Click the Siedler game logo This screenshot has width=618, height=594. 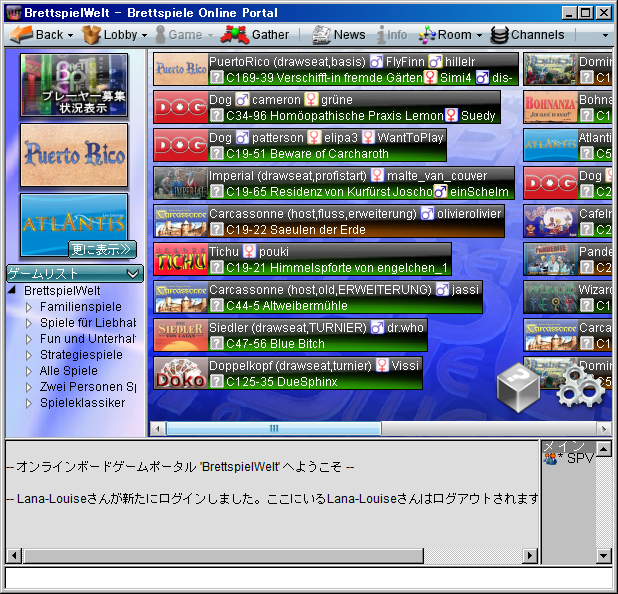tap(181, 335)
